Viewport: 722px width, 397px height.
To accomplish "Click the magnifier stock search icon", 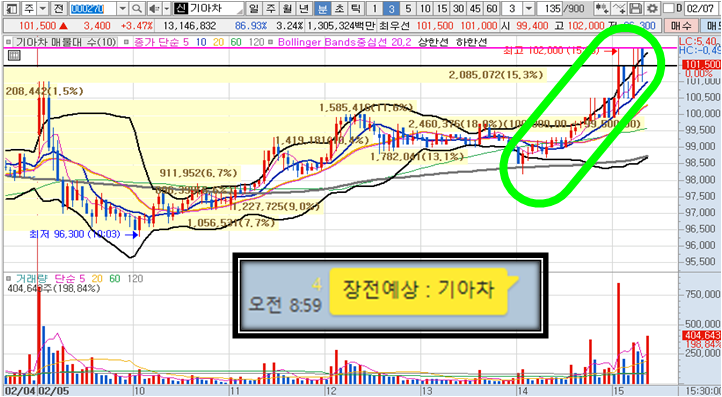I will pos(136,8).
